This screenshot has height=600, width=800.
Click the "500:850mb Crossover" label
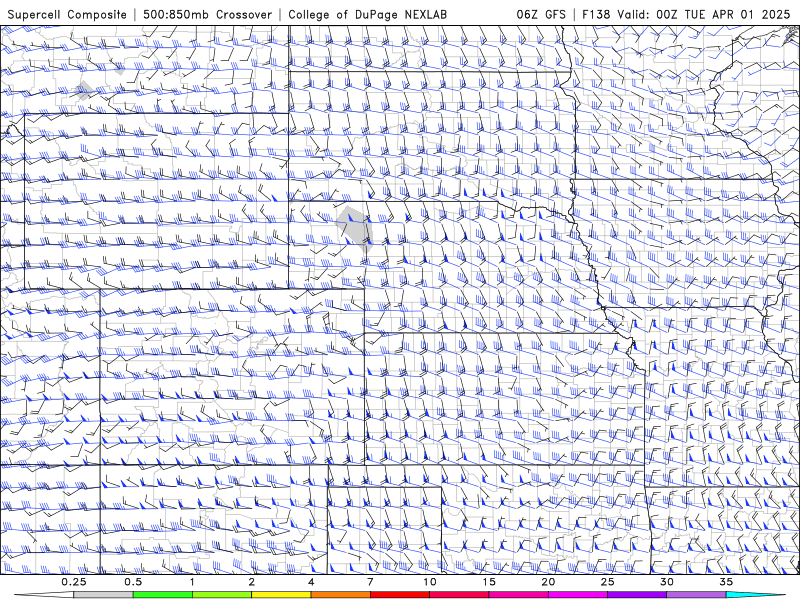pos(207,14)
